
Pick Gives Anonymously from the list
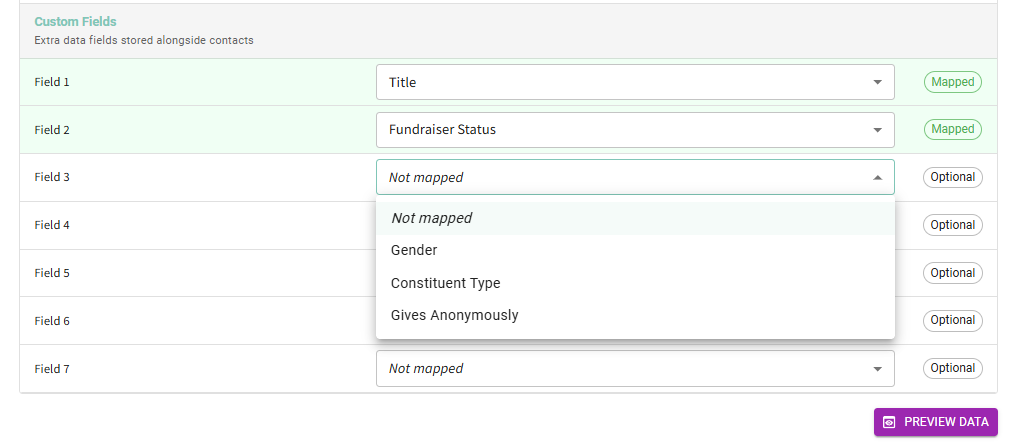[x=454, y=315]
